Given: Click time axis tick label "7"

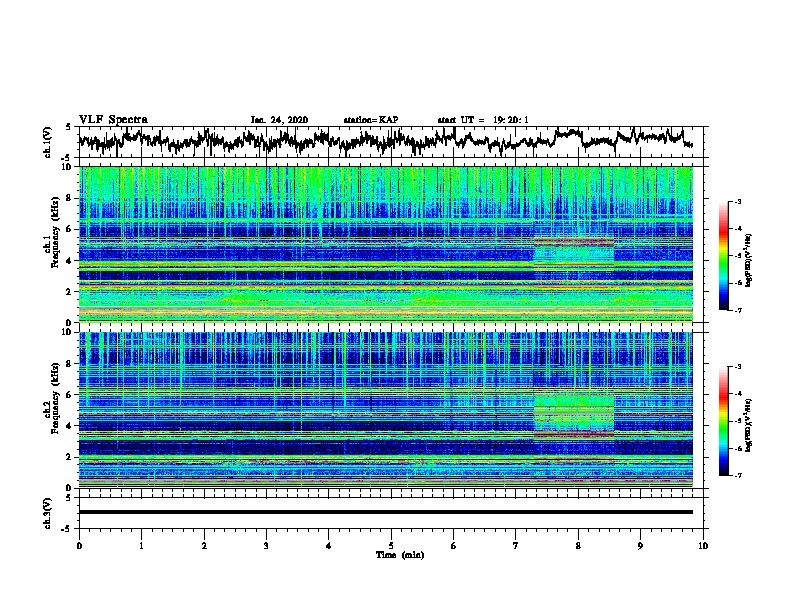Looking at the screenshot, I should pos(516,546).
